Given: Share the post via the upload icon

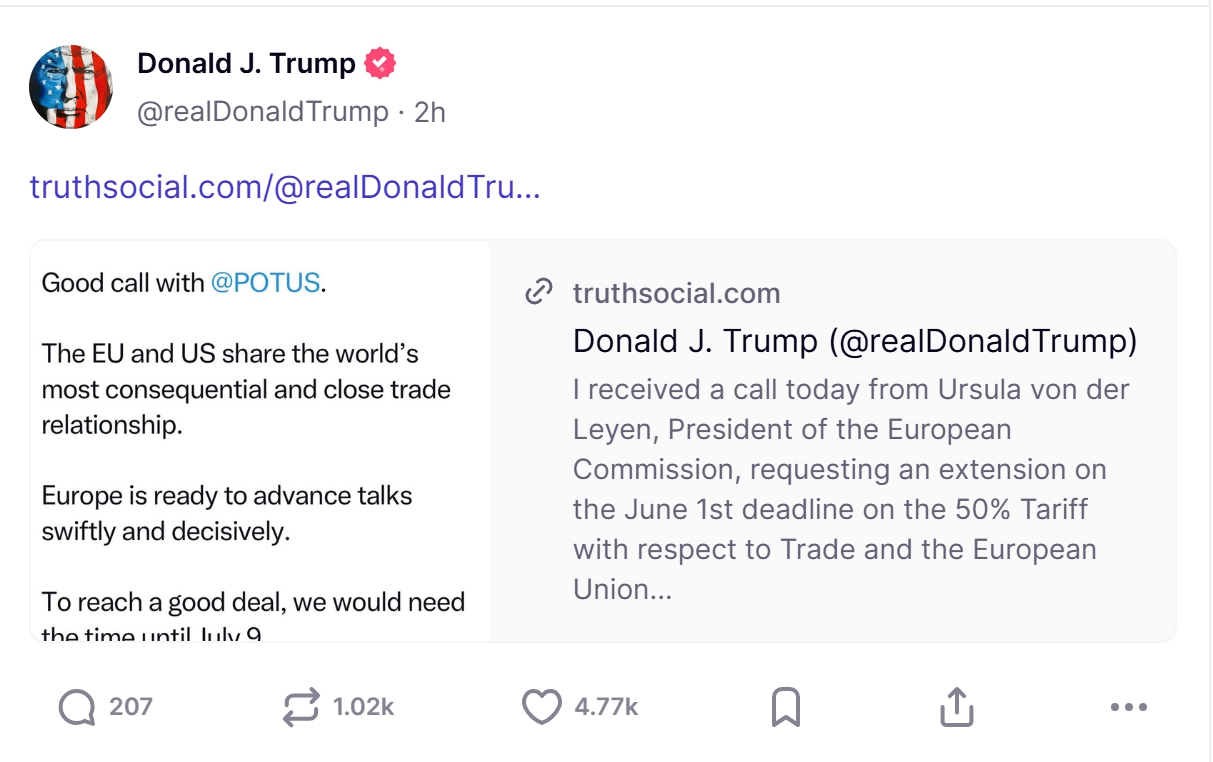Looking at the screenshot, I should click(957, 708).
